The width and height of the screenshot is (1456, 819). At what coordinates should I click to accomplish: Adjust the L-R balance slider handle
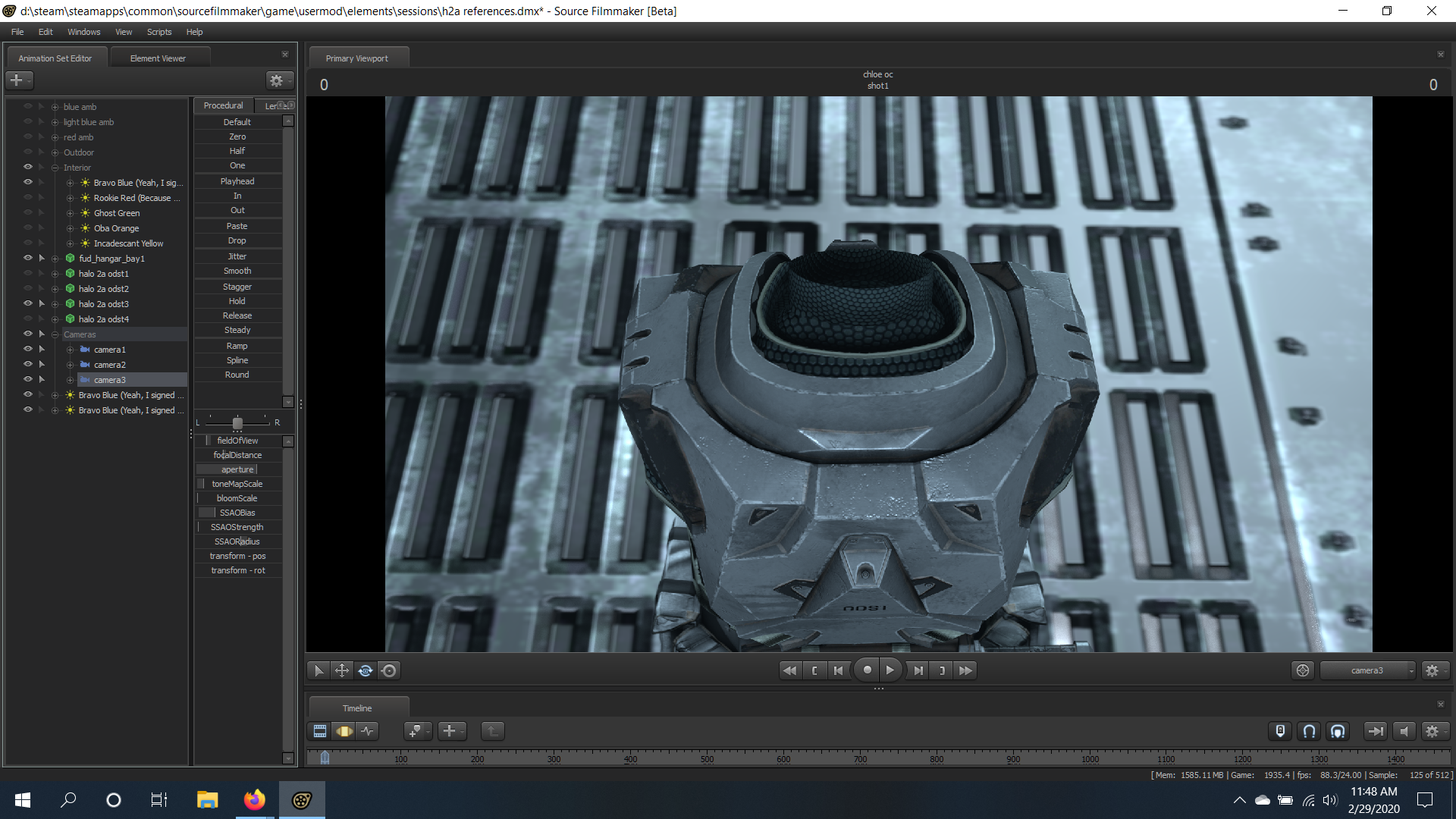point(237,423)
